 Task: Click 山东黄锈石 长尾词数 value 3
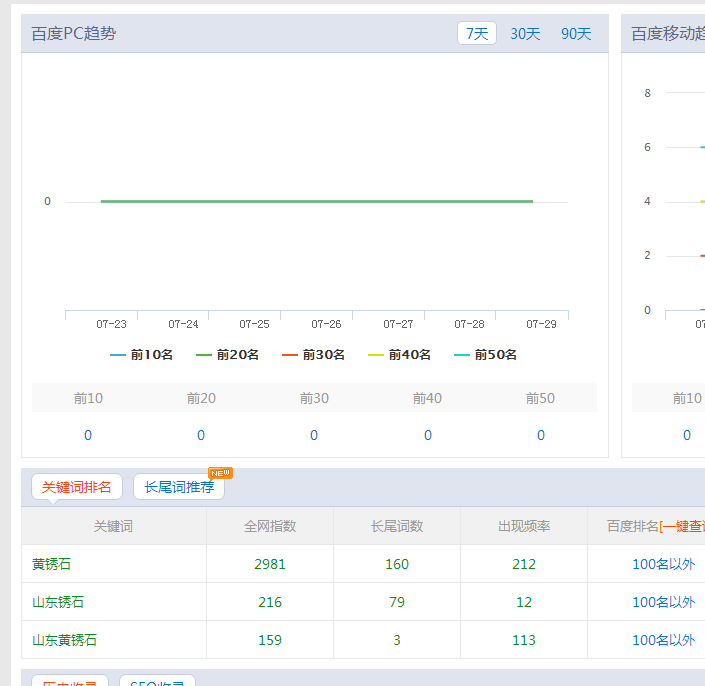coord(397,640)
